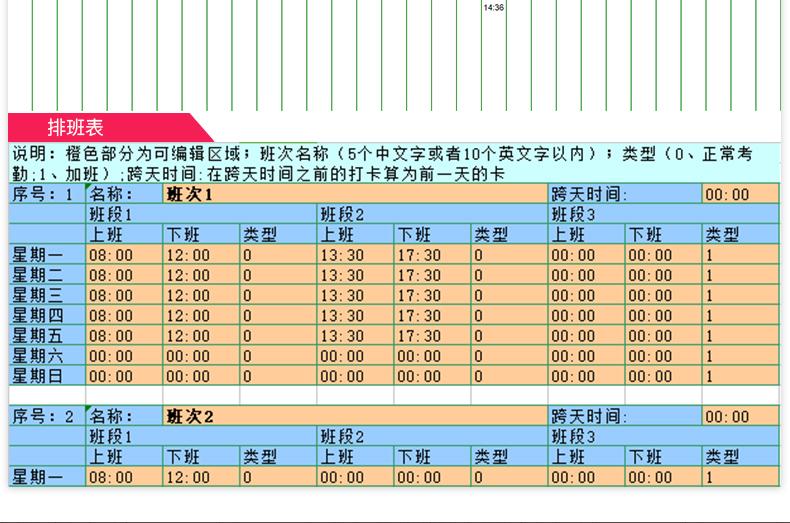Select 班次2 星期一 班段1 下班 time 12:00

200,477
